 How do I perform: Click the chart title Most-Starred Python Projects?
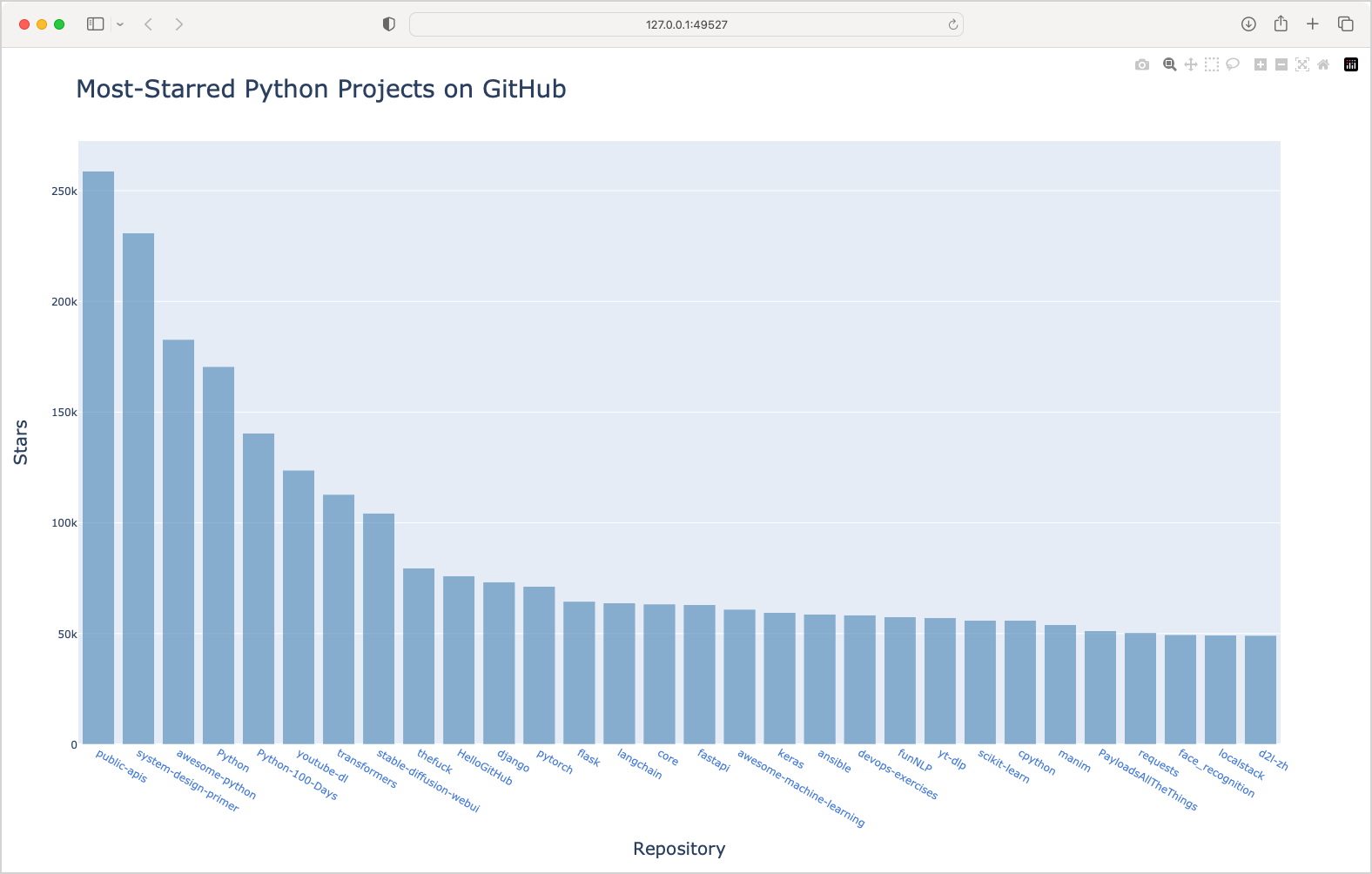point(321,89)
